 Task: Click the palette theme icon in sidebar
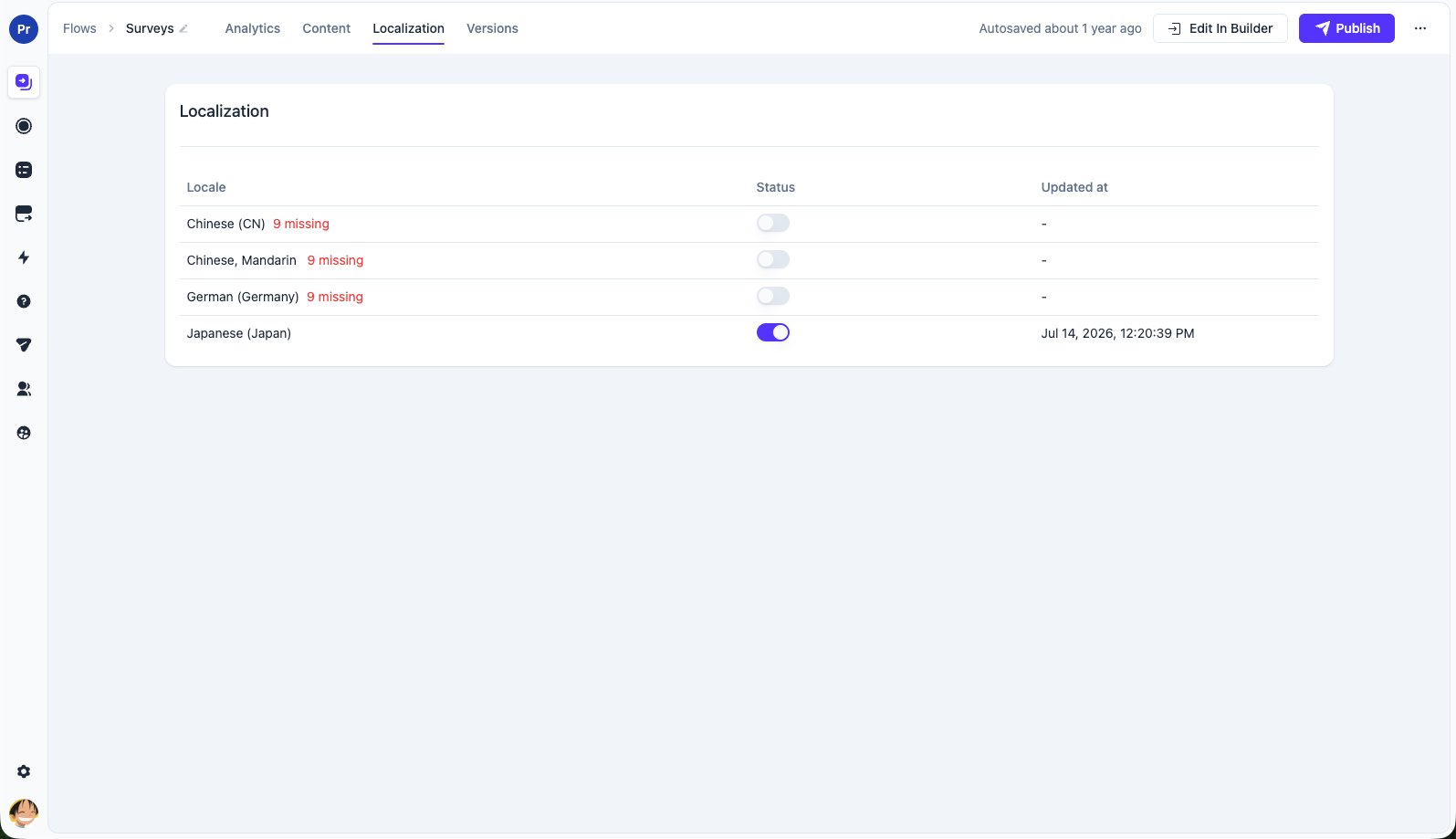pos(24,433)
